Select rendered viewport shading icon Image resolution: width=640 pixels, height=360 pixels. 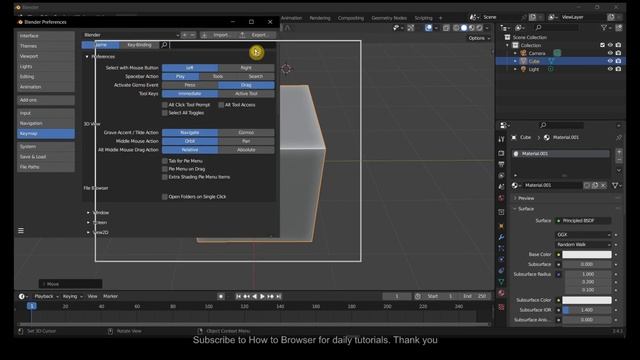[x=480, y=28]
